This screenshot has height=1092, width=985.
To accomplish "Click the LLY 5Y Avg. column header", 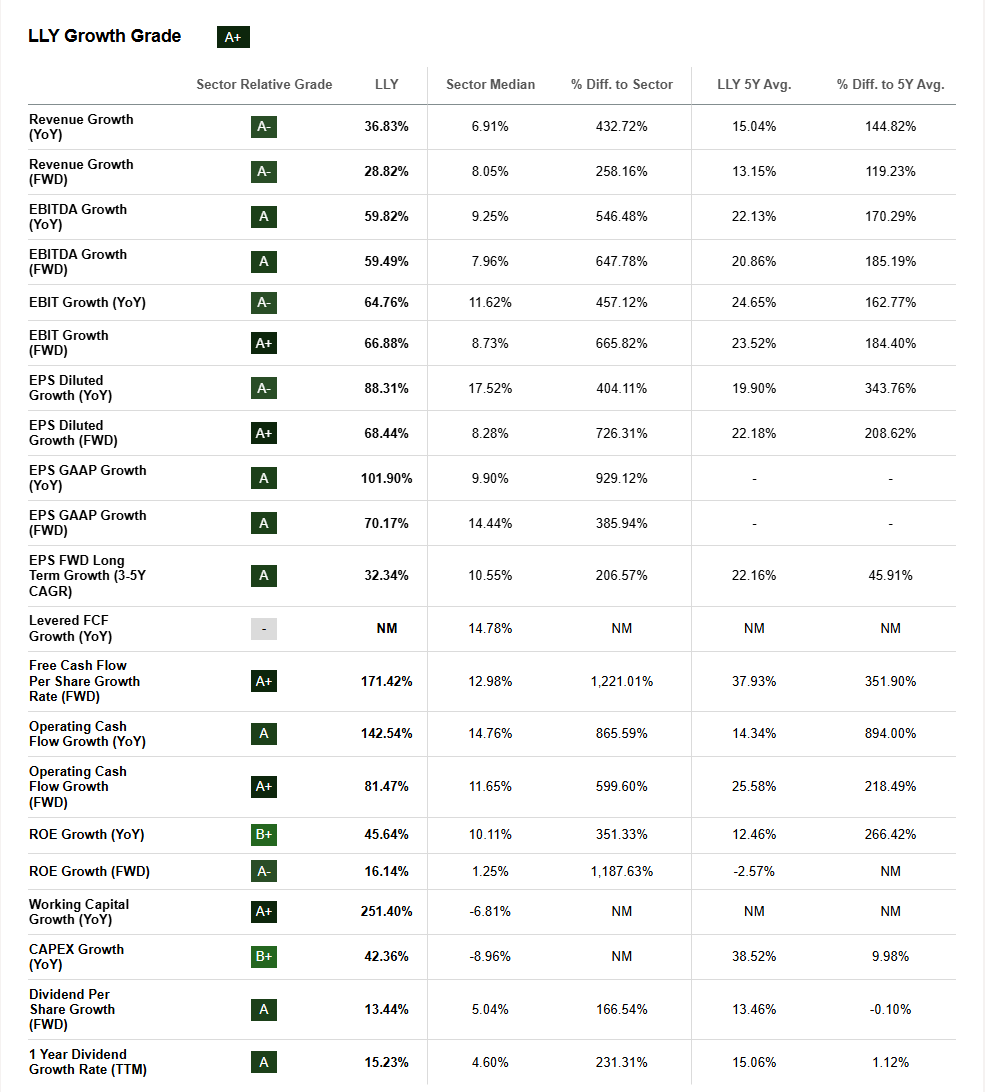I will click(754, 84).
